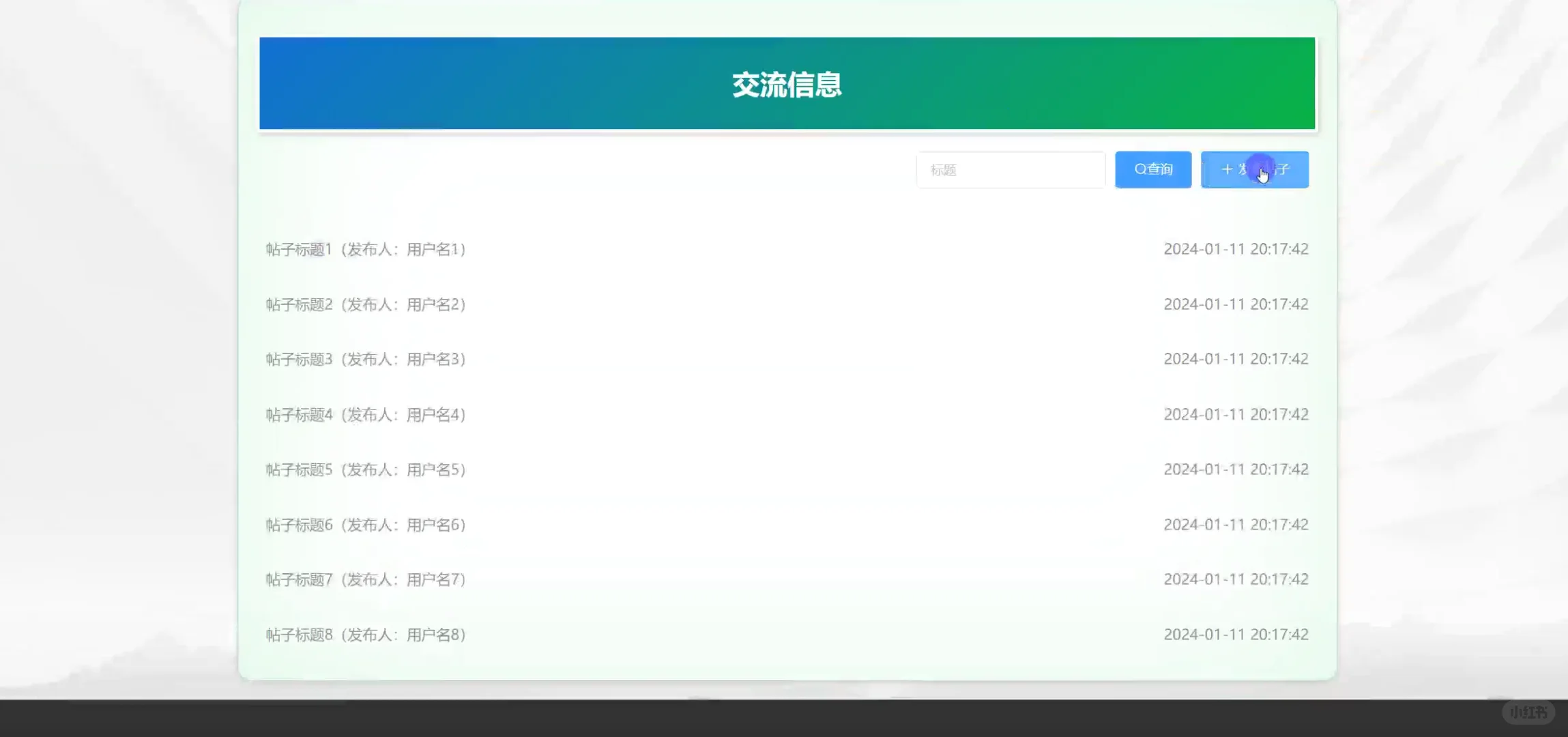This screenshot has height=737, width=1568.
Task: Open post 帖子标题5 by 用户名5
Action: [x=365, y=469]
